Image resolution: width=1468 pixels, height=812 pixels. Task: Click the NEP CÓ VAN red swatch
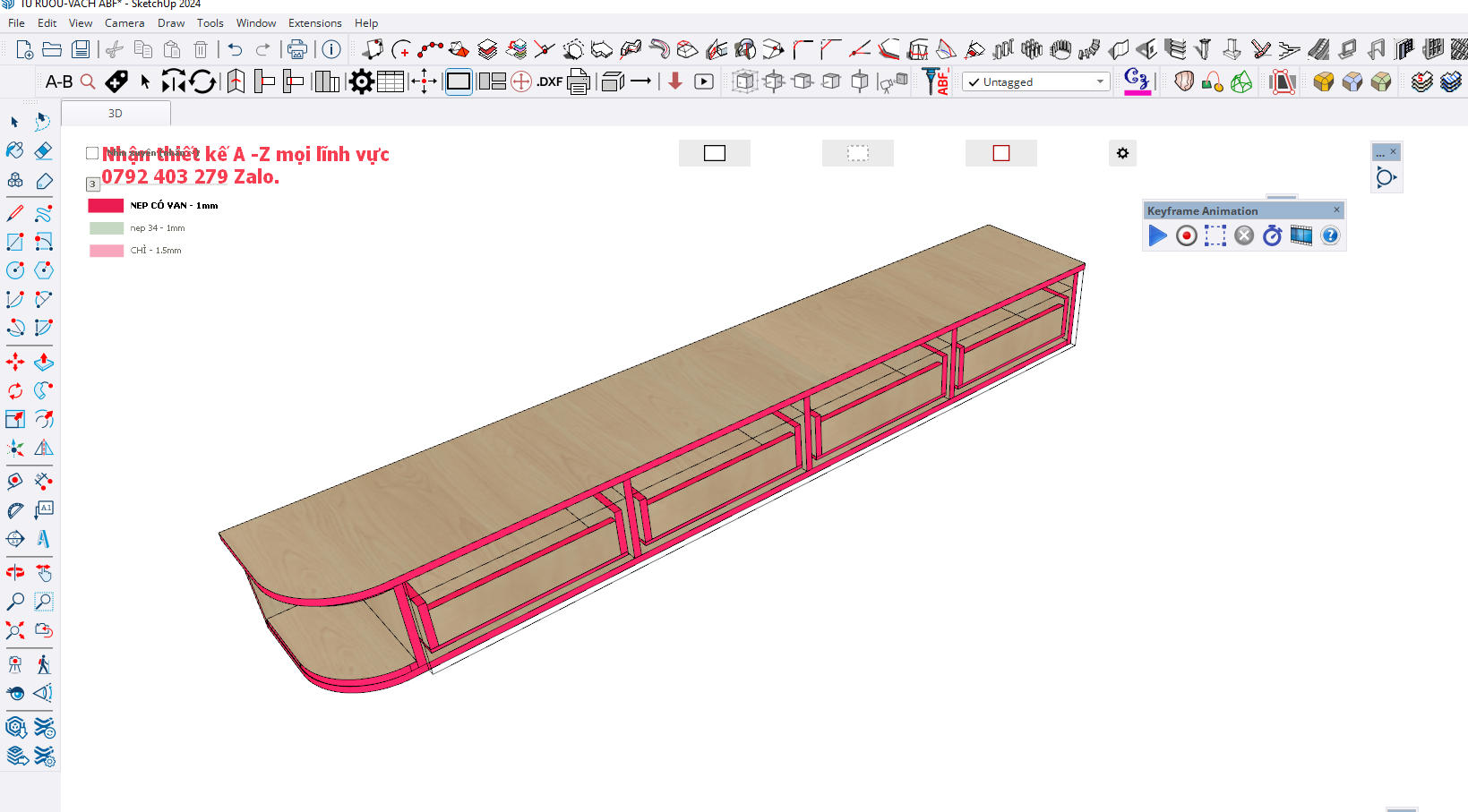pyautogui.click(x=106, y=206)
